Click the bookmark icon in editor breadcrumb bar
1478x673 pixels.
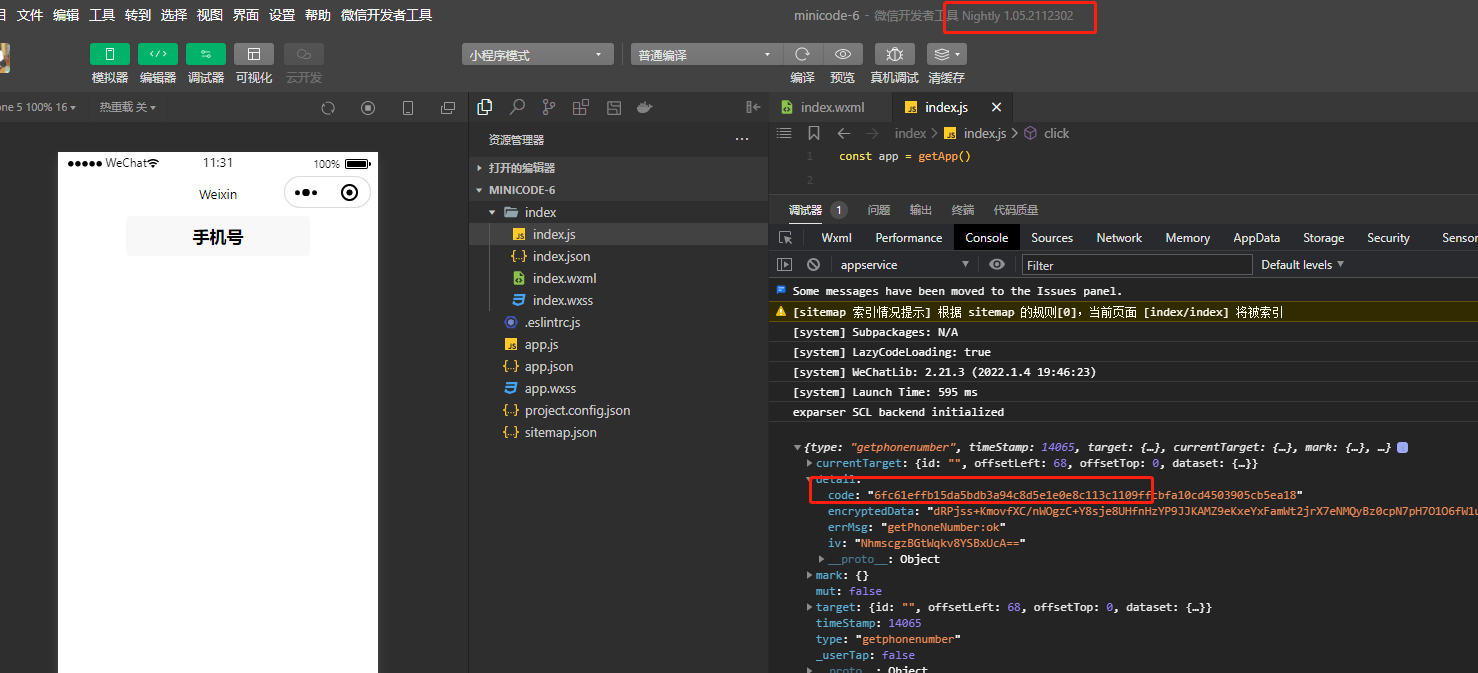[x=814, y=133]
